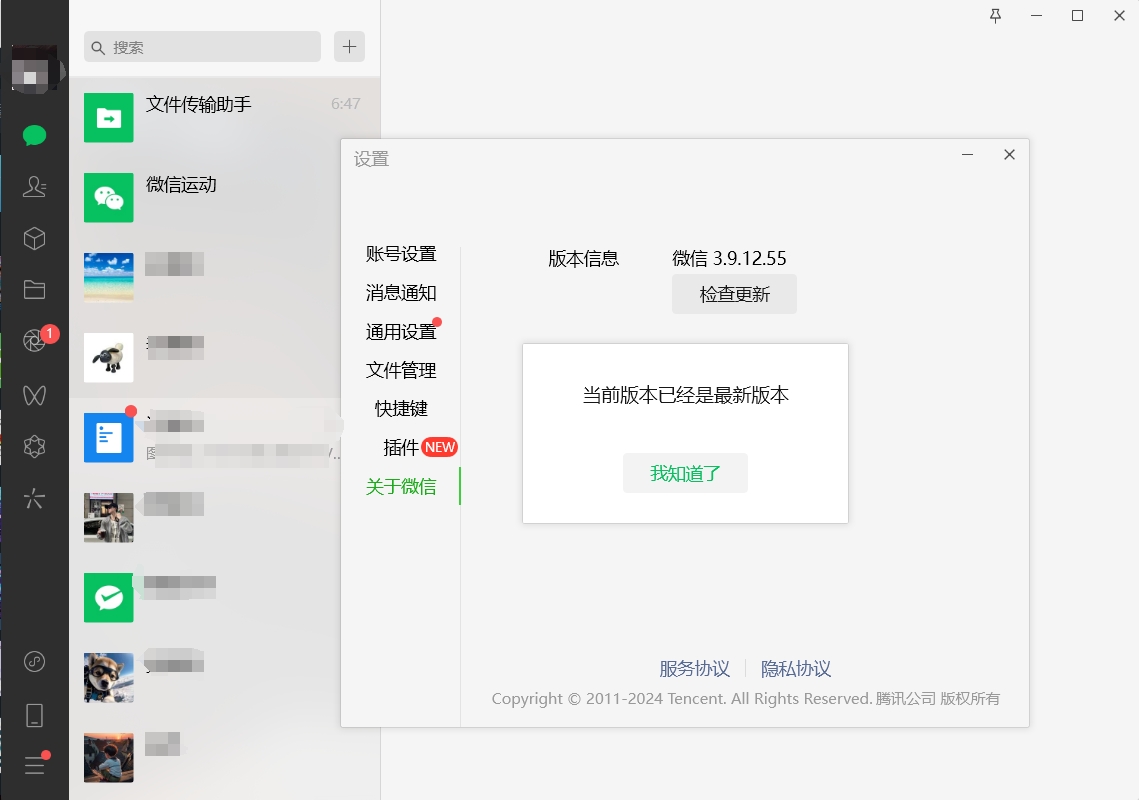This screenshot has height=800, width=1139.
Task: Select 关于微信 in settings menu
Action: coord(401,486)
